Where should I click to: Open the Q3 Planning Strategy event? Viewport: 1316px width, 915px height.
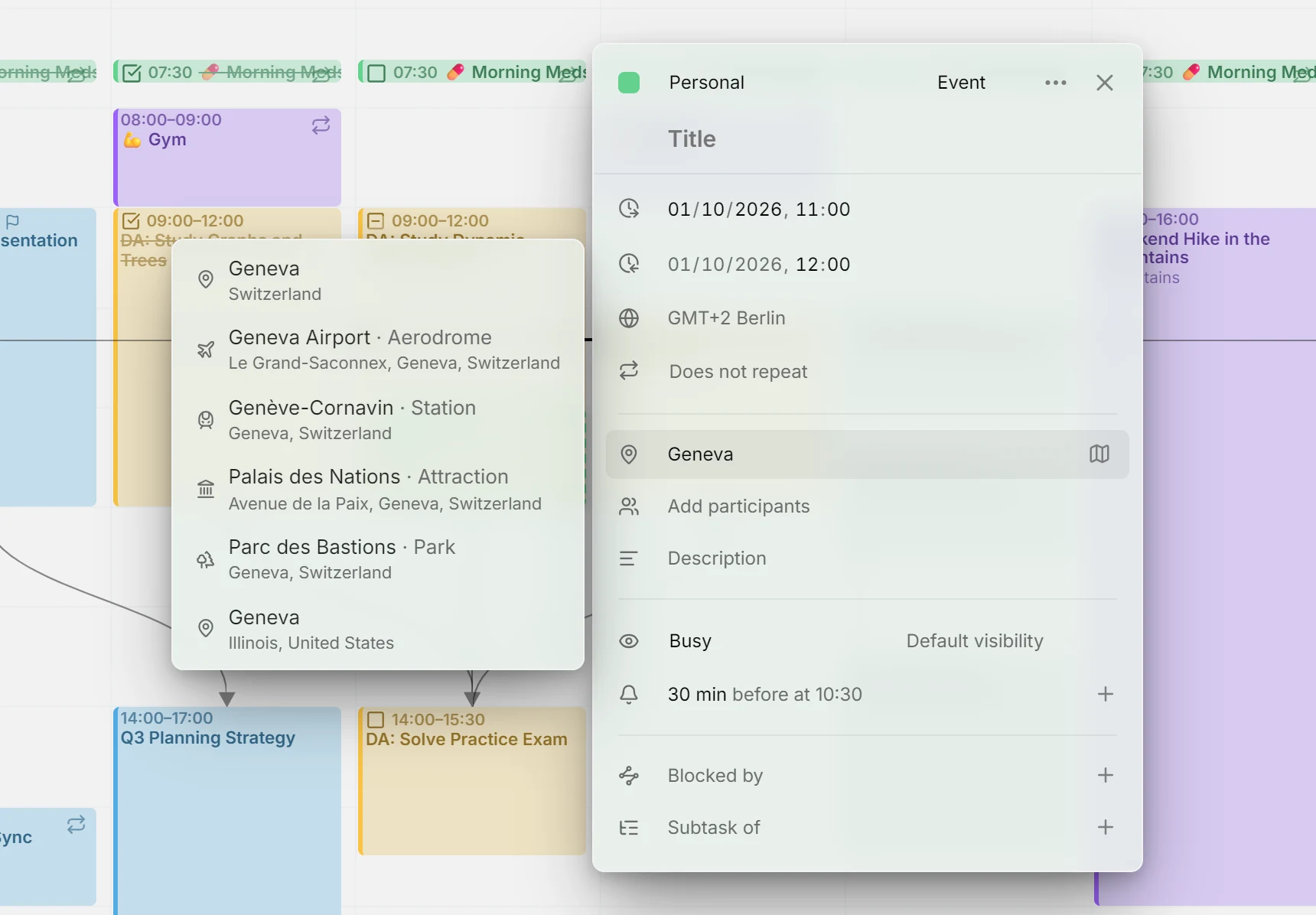[x=227, y=811]
